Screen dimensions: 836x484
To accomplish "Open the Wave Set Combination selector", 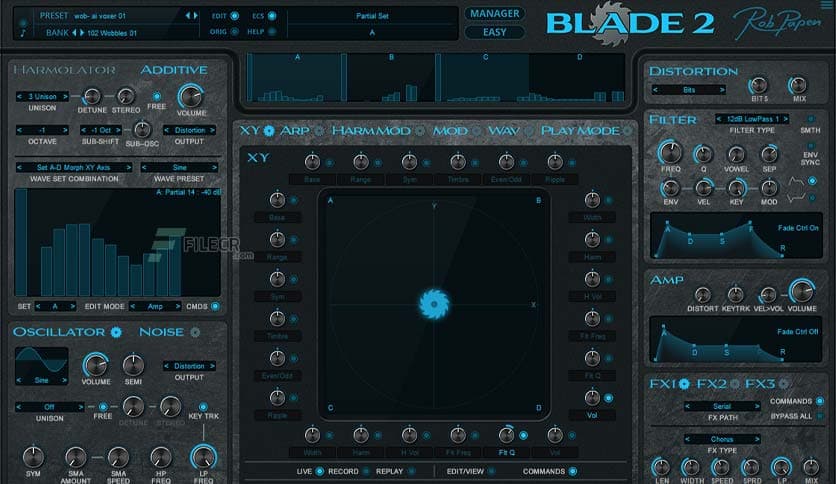I will pos(74,167).
